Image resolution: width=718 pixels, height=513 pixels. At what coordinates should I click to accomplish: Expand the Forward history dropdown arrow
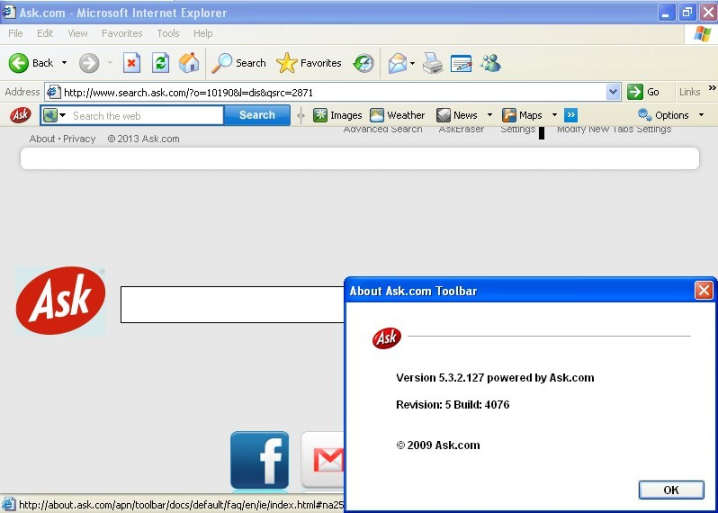[110, 63]
